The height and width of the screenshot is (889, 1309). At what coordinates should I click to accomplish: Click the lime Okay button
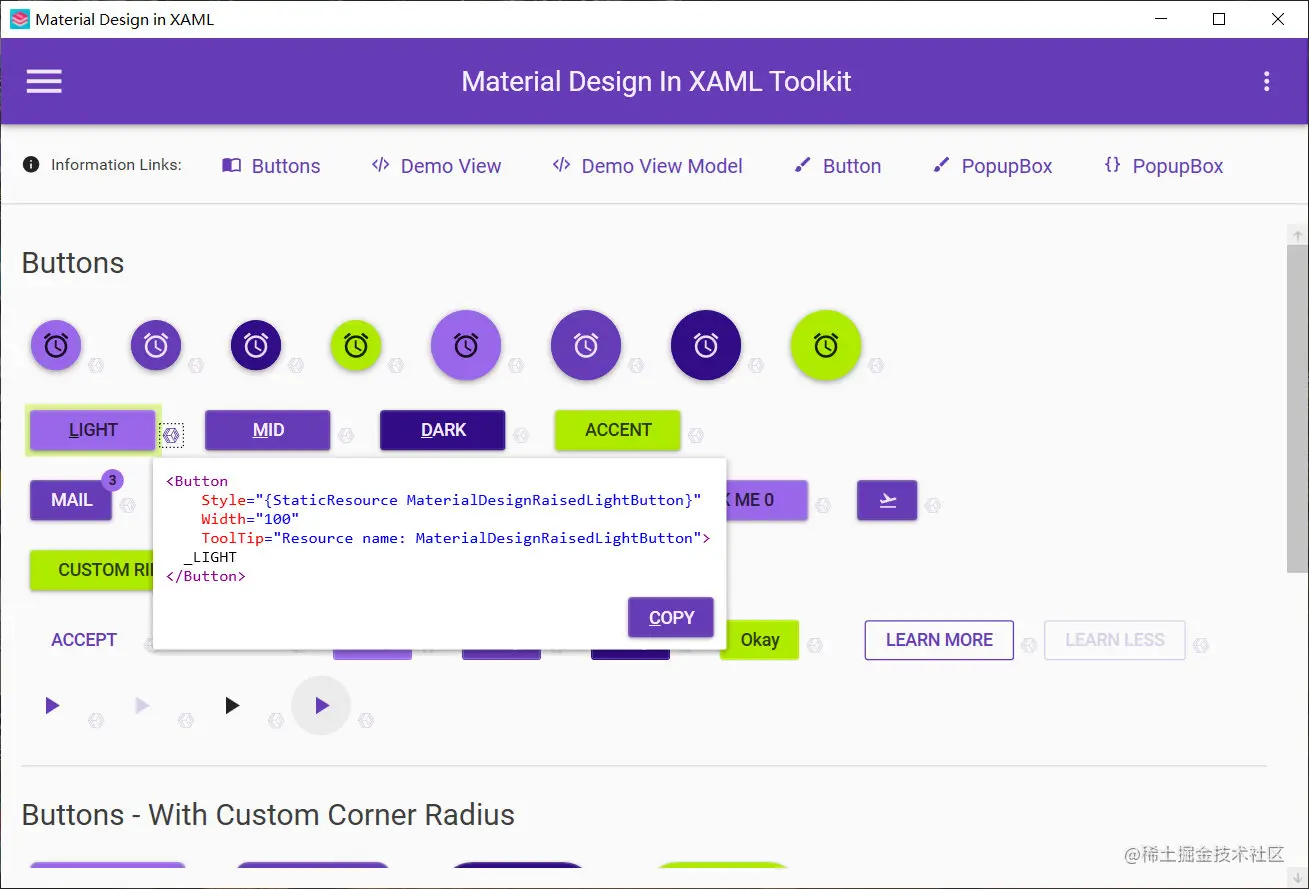[760, 640]
